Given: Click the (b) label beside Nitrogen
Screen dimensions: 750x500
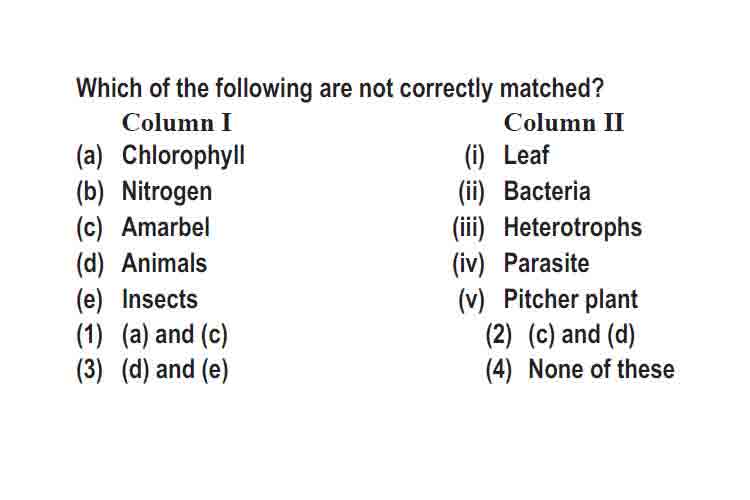Looking at the screenshot, I should coord(89,192).
